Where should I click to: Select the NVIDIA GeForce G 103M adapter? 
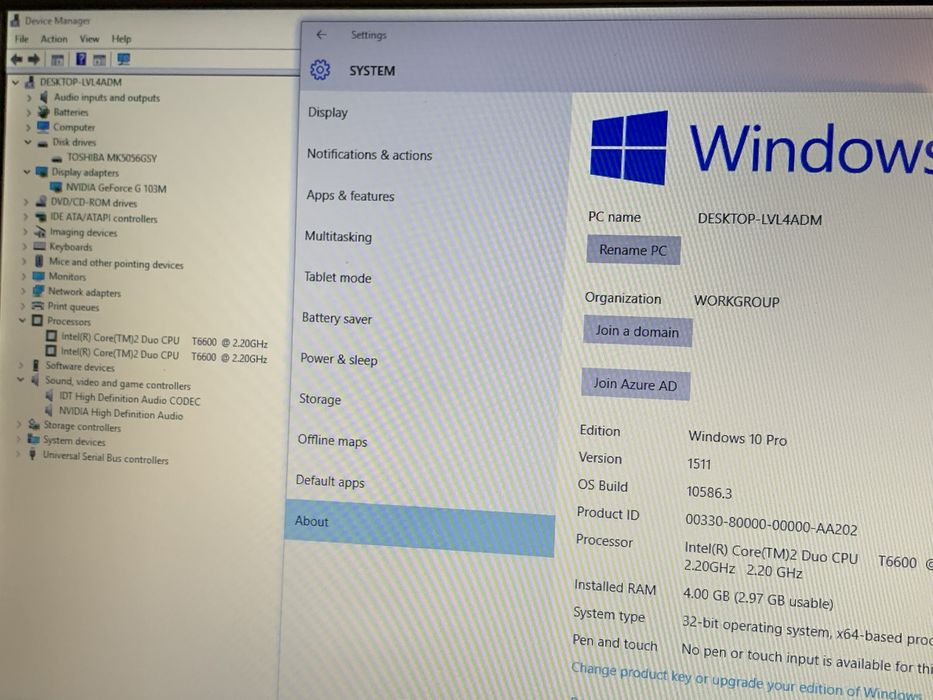click(116, 188)
